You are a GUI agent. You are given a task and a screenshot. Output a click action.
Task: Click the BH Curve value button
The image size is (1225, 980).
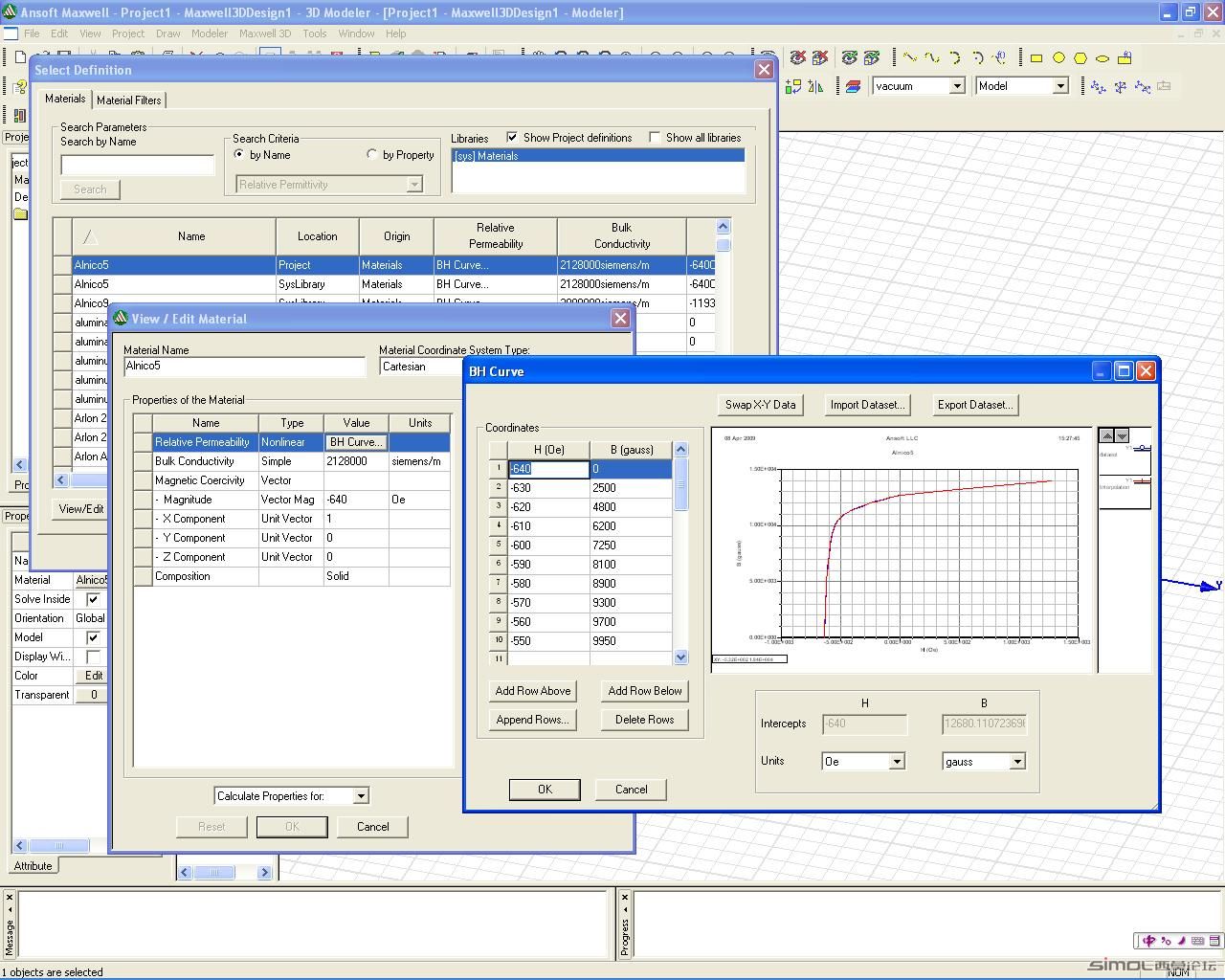pyautogui.click(x=356, y=442)
